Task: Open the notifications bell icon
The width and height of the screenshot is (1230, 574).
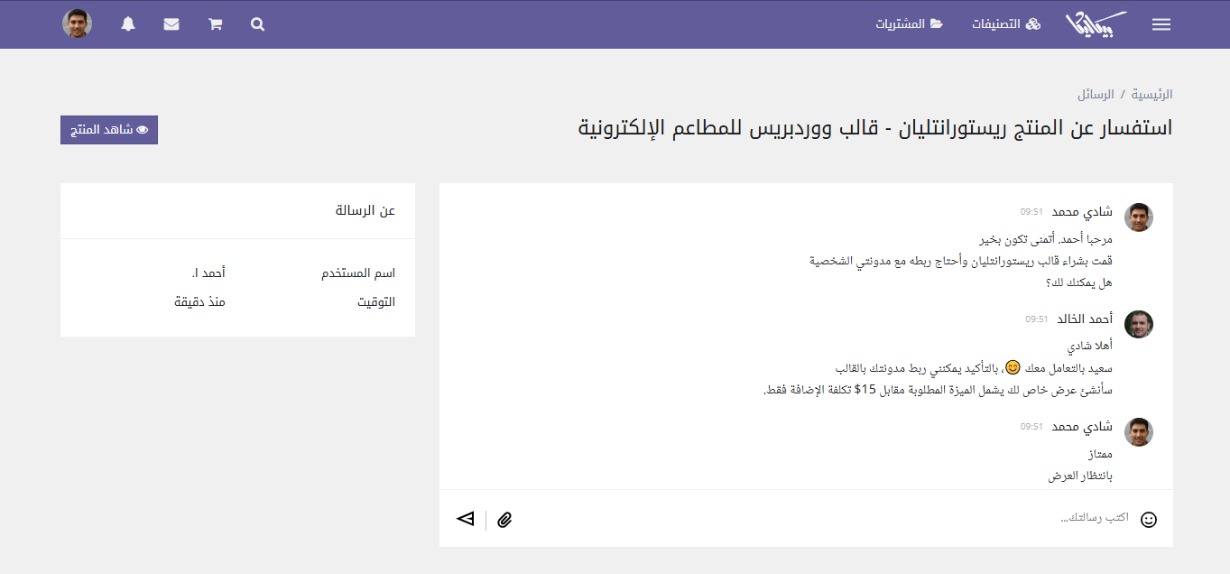Action: pyautogui.click(x=128, y=25)
